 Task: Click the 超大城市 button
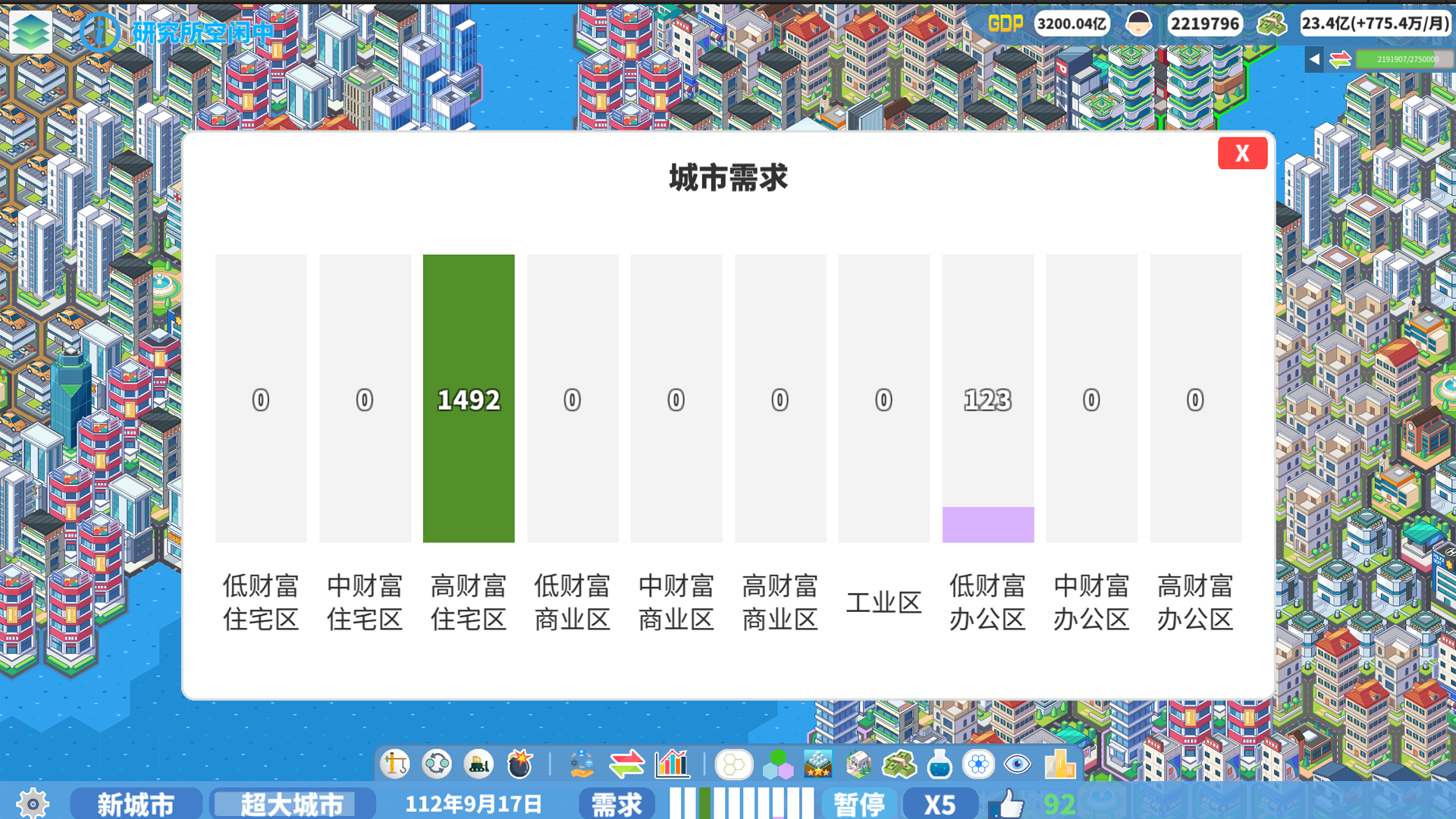pyautogui.click(x=293, y=805)
